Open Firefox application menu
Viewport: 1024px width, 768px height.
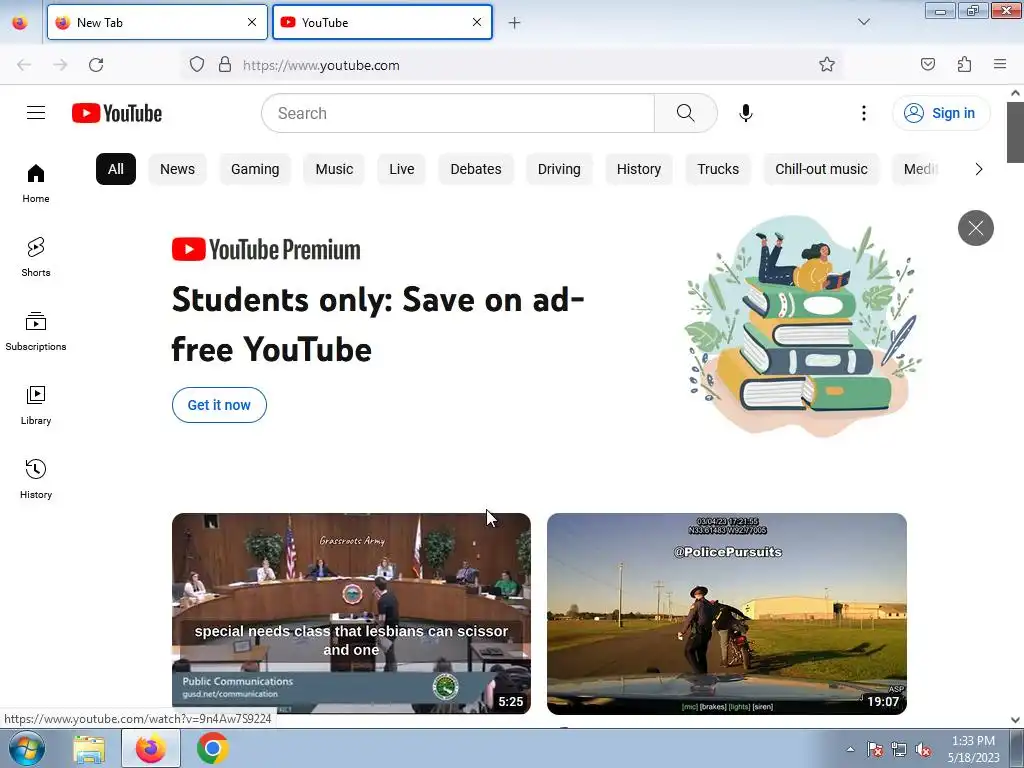(x=1000, y=64)
